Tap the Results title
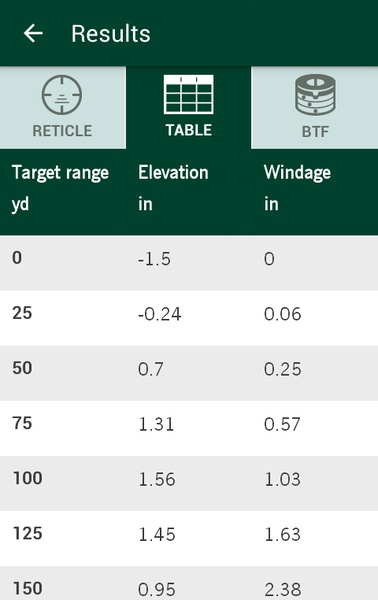378x600 pixels. tap(111, 34)
